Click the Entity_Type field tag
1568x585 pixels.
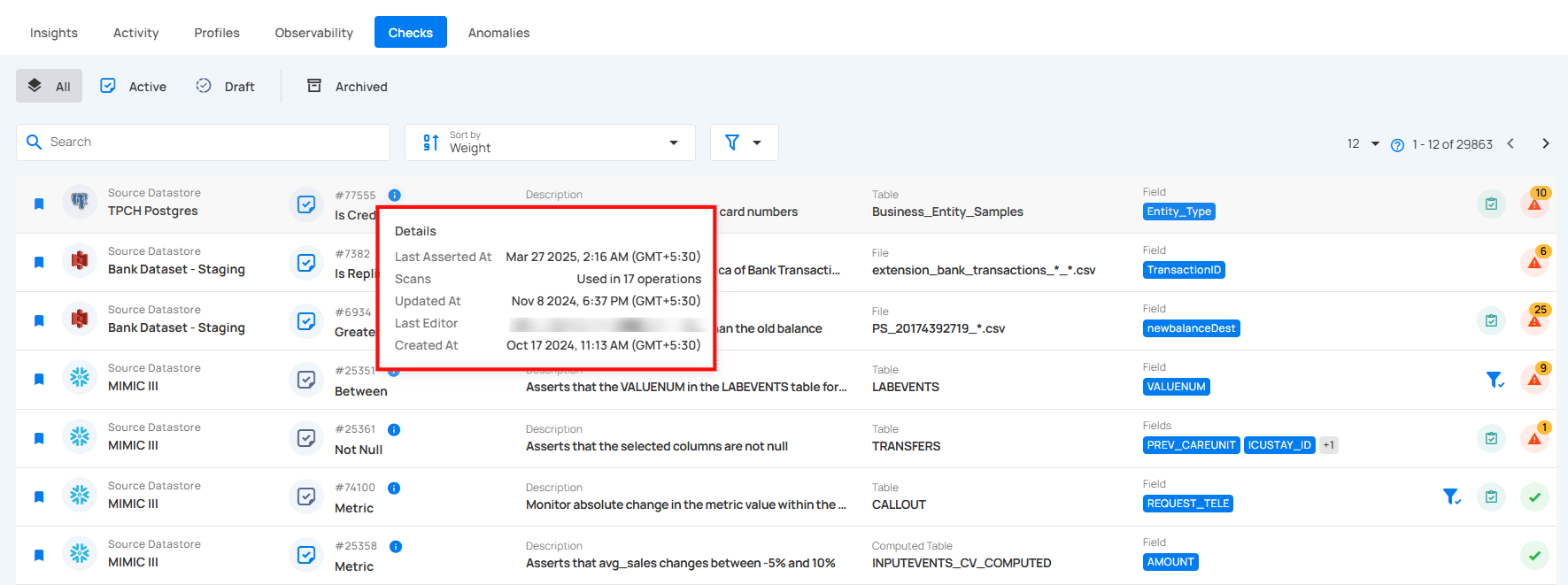click(1179, 212)
